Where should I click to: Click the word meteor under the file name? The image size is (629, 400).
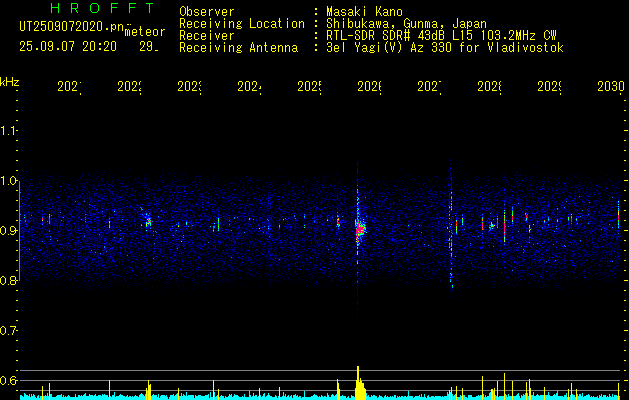(145, 32)
